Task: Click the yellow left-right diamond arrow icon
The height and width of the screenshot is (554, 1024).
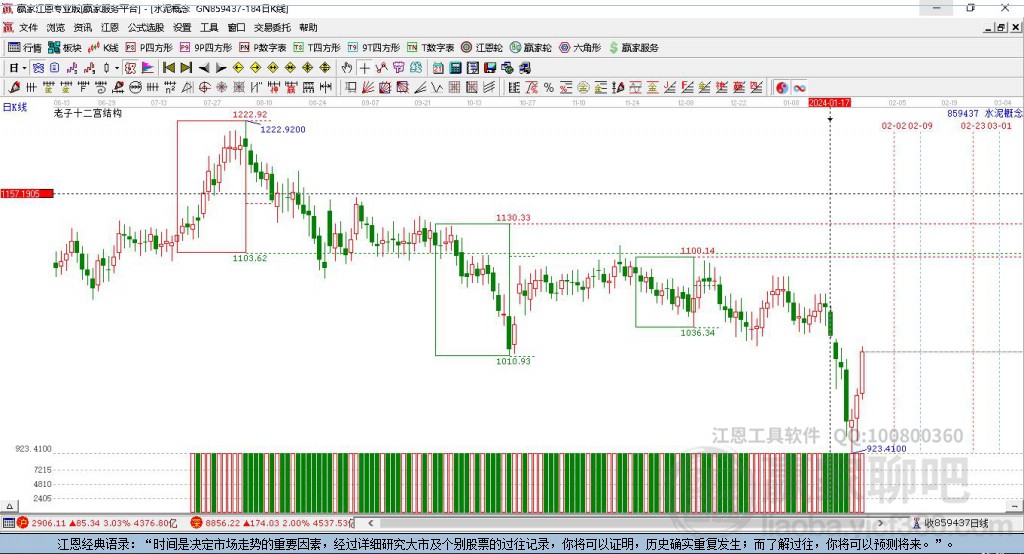Action: tap(273, 68)
